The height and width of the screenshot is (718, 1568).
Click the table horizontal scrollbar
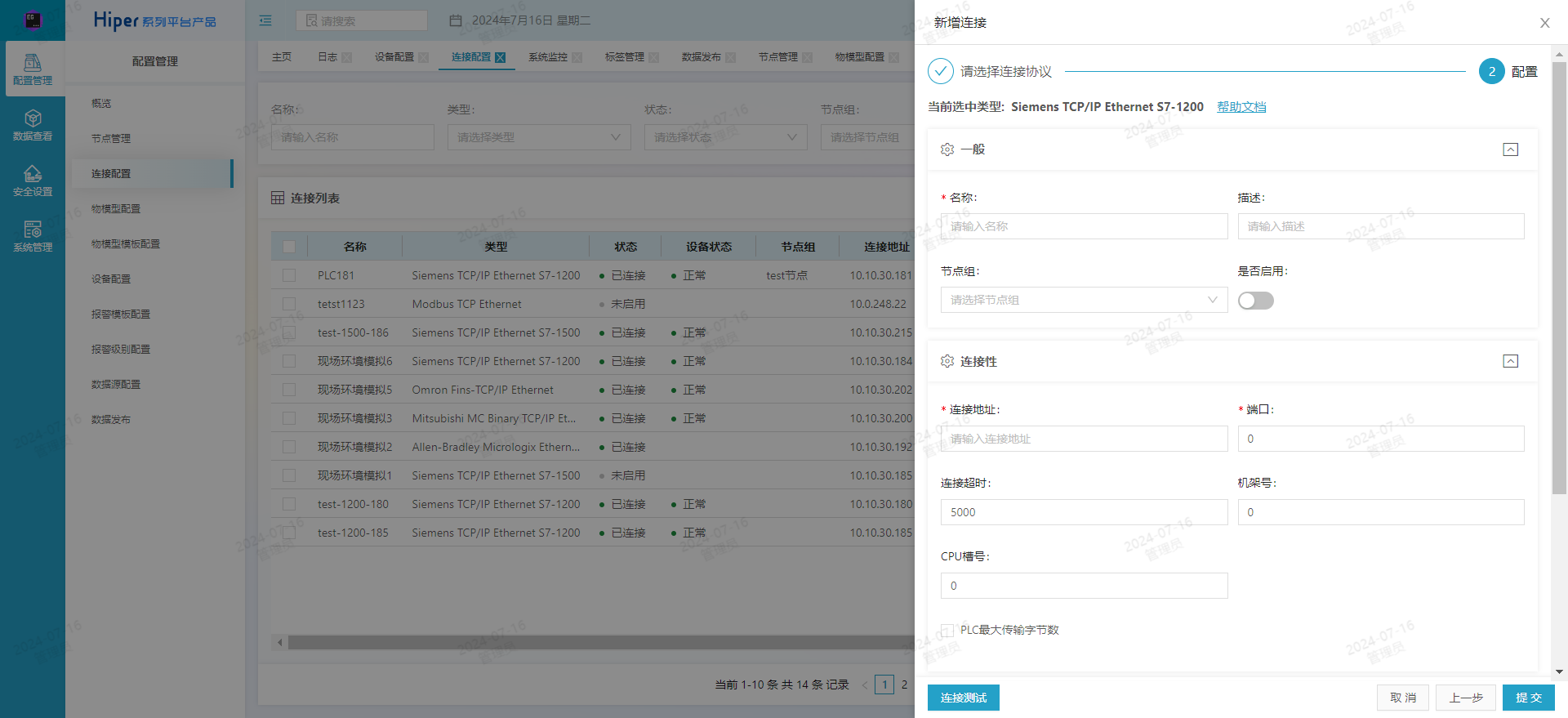click(x=600, y=643)
